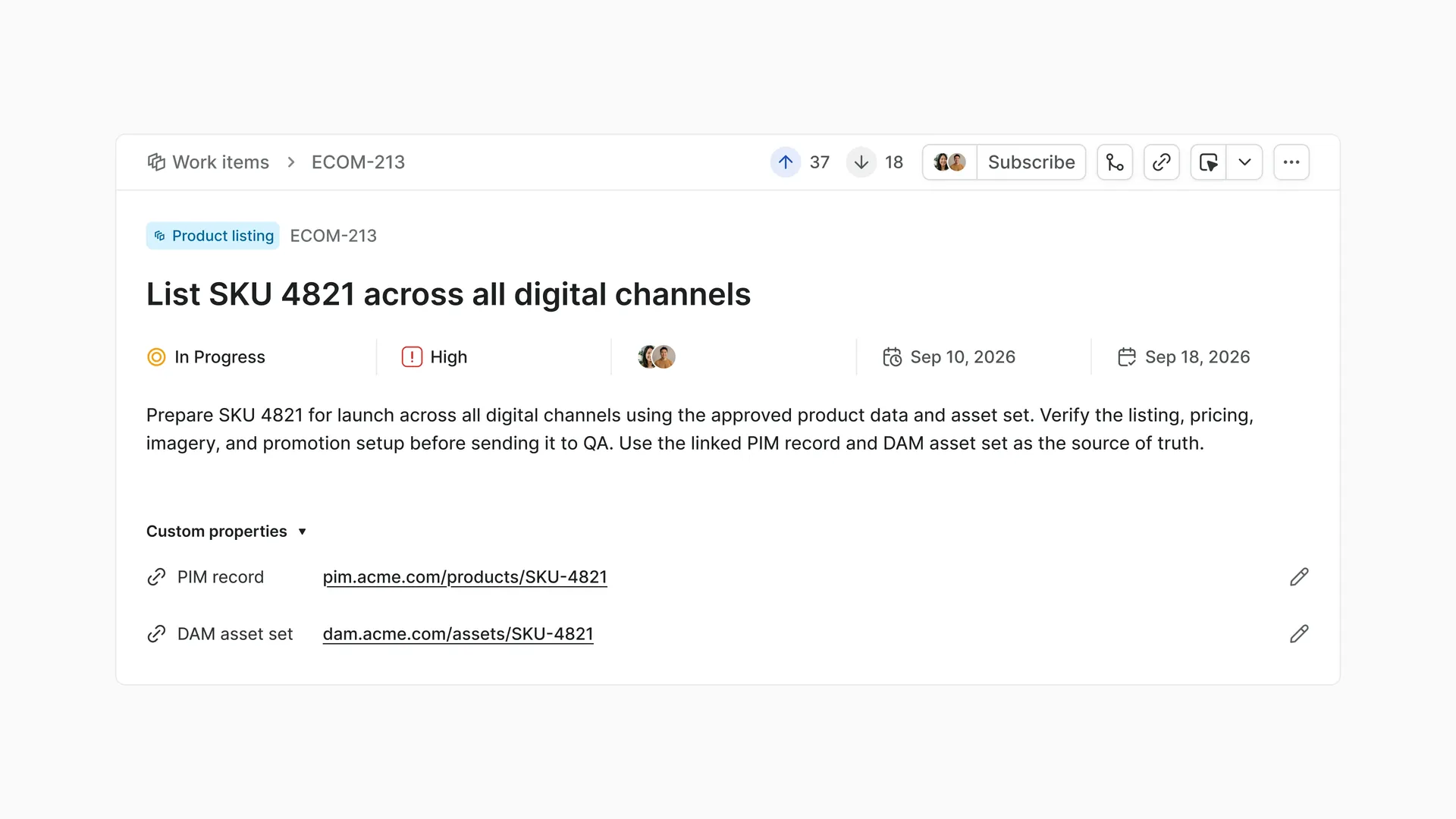Screen dimensions: 1456x819
Task: Click the Product listing type badge
Action: point(213,236)
